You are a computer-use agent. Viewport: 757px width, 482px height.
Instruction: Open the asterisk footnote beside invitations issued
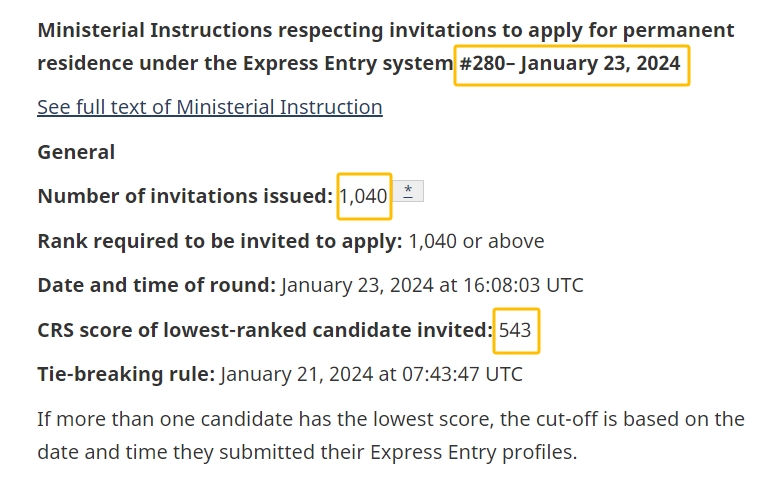(408, 190)
